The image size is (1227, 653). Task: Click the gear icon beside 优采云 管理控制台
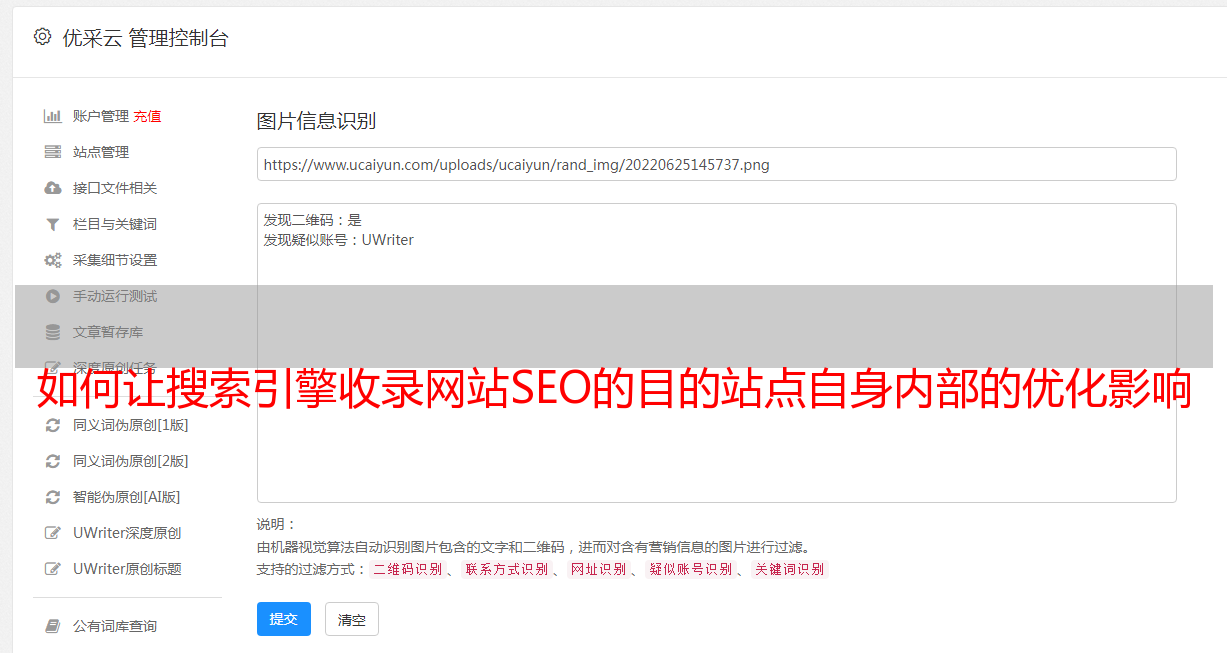(42, 37)
